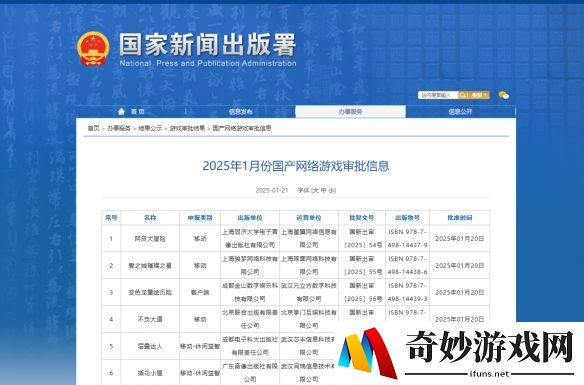Image resolution: width=584 pixels, height=385 pixels.
Task: Click the 批准时间 column header
Action: pos(460,218)
